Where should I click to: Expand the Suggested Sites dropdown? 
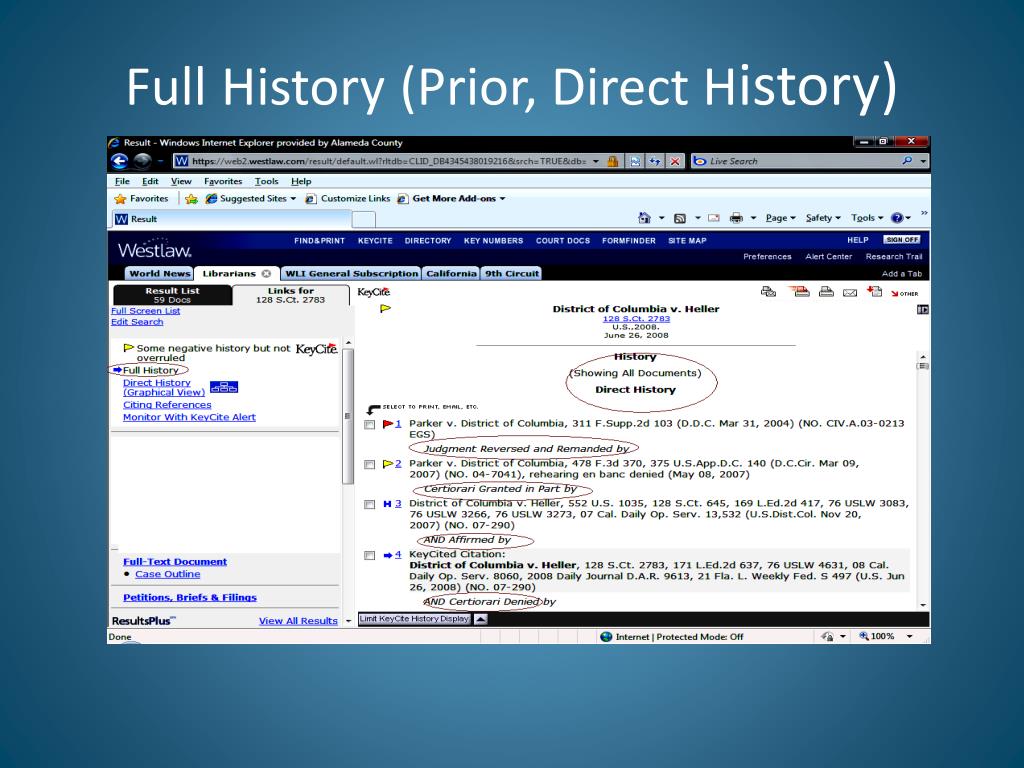click(x=293, y=199)
